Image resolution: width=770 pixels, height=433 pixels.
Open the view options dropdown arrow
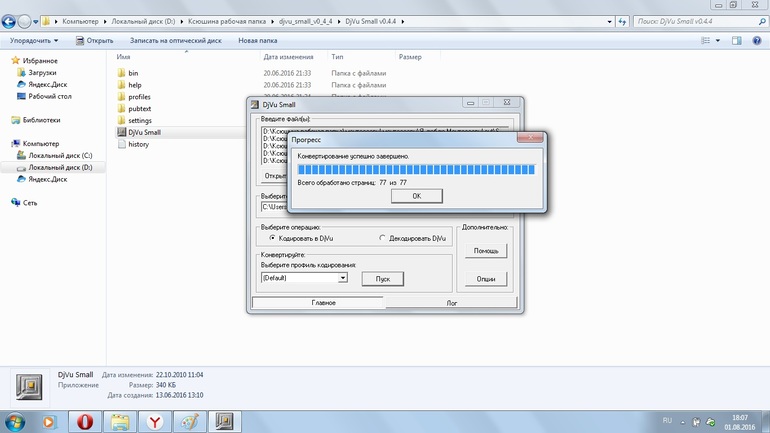(718, 41)
